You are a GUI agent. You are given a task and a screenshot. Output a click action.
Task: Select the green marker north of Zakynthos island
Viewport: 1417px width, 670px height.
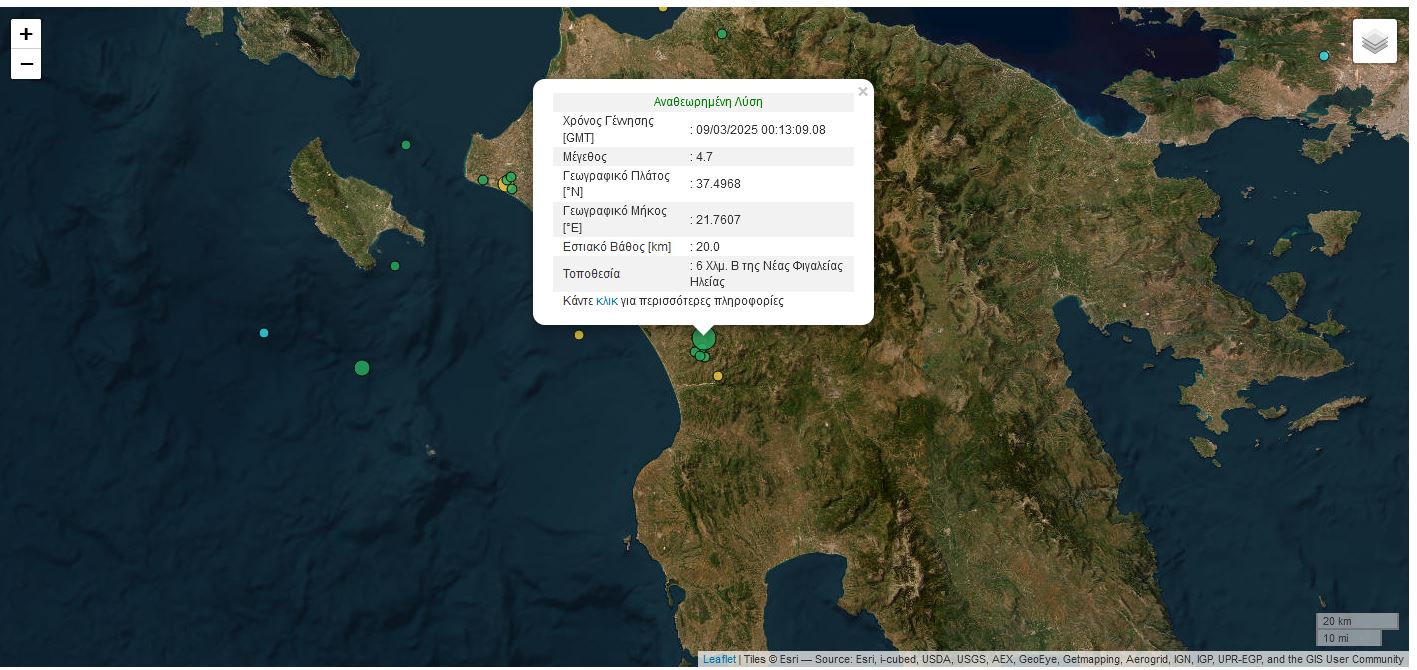pyautogui.click(x=406, y=145)
